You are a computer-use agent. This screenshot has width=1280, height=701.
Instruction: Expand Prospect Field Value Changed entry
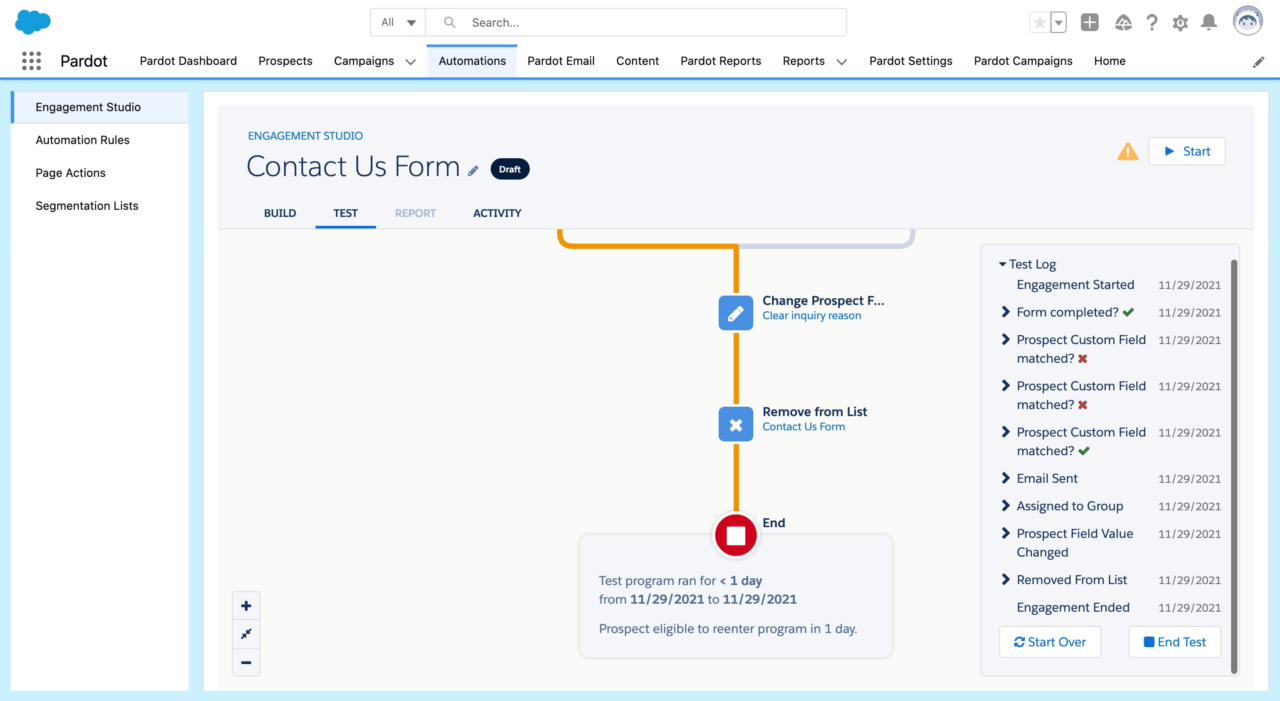1006,533
